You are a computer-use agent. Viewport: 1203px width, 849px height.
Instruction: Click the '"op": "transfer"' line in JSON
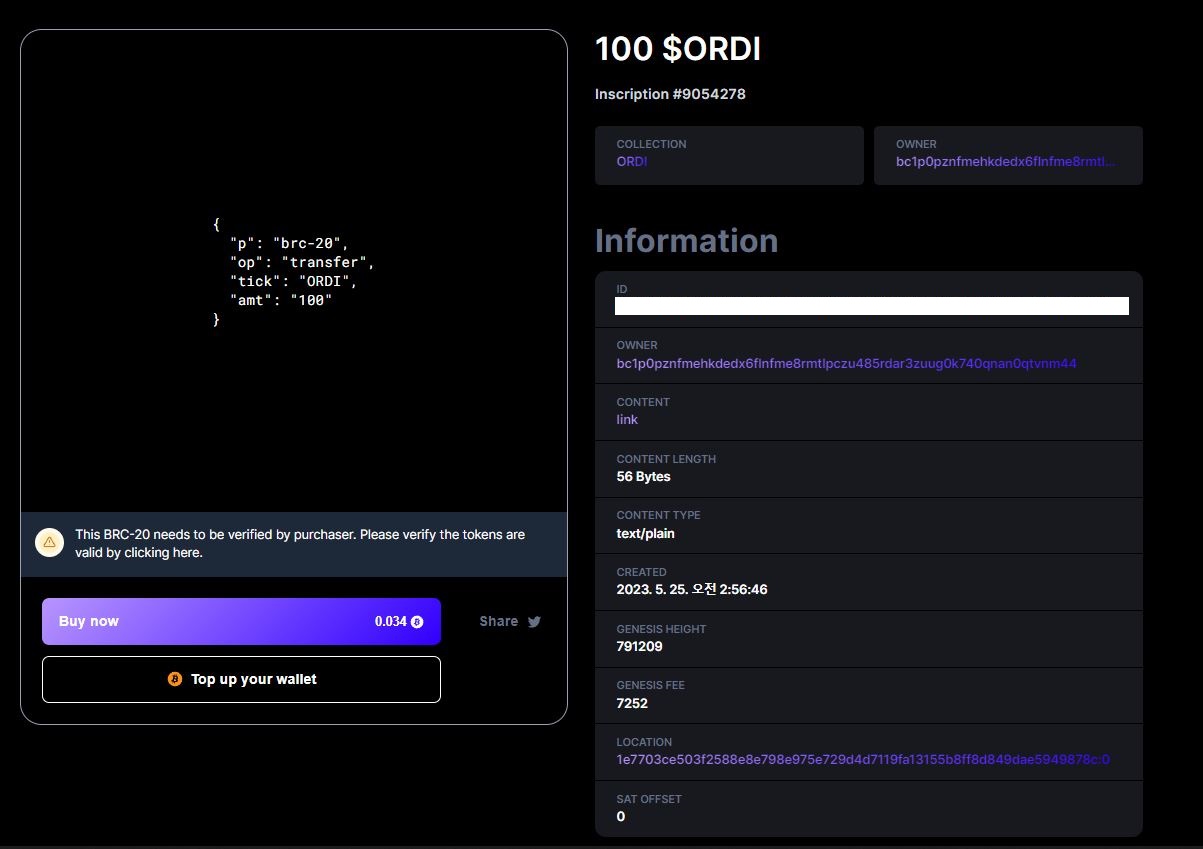point(301,262)
